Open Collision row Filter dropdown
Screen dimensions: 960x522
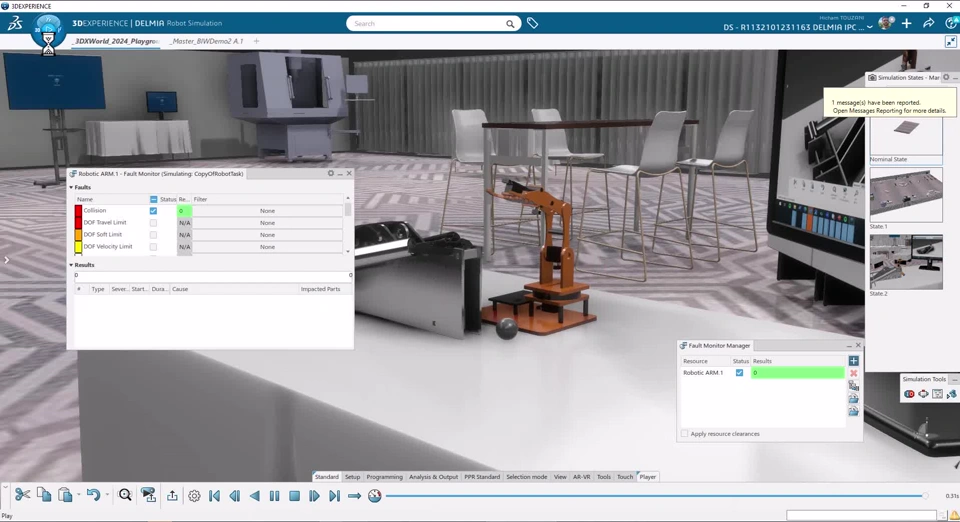pos(268,211)
